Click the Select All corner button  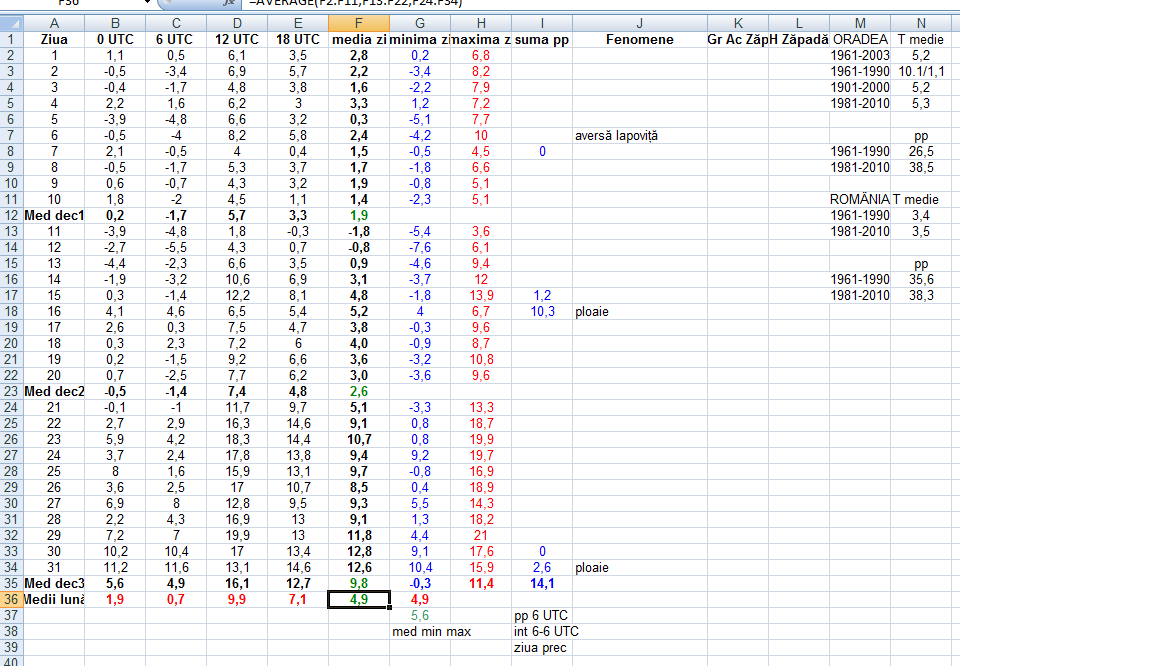coord(12,24)
